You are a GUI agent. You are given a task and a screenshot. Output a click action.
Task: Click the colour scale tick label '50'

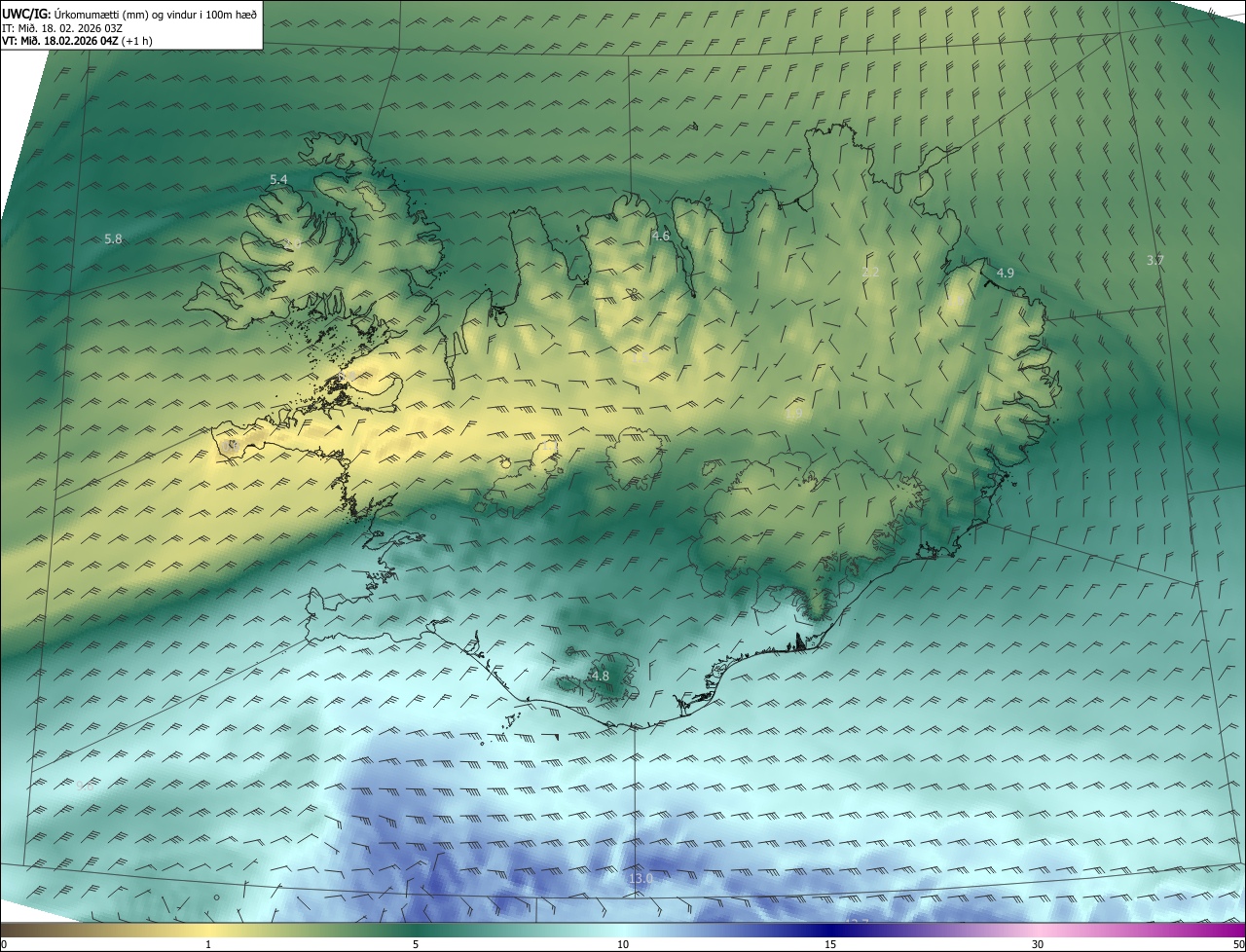click(1238, 944)
